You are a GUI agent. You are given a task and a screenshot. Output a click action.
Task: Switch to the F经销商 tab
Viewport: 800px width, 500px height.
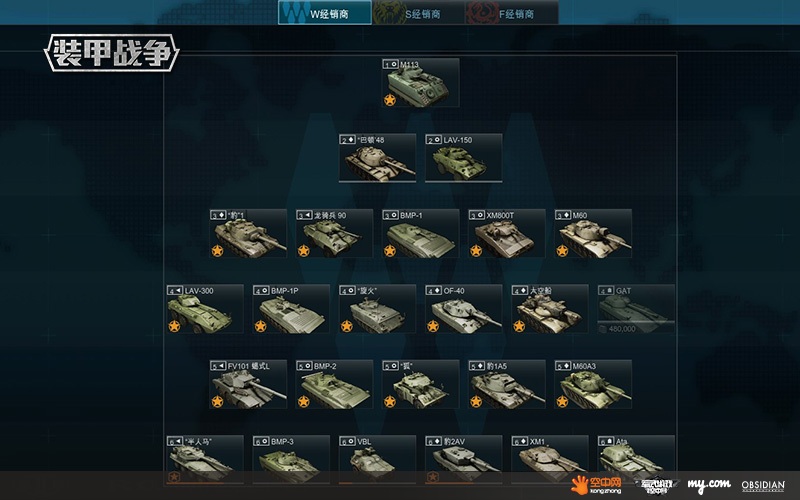pyautogui.click(x=512, y=13)
